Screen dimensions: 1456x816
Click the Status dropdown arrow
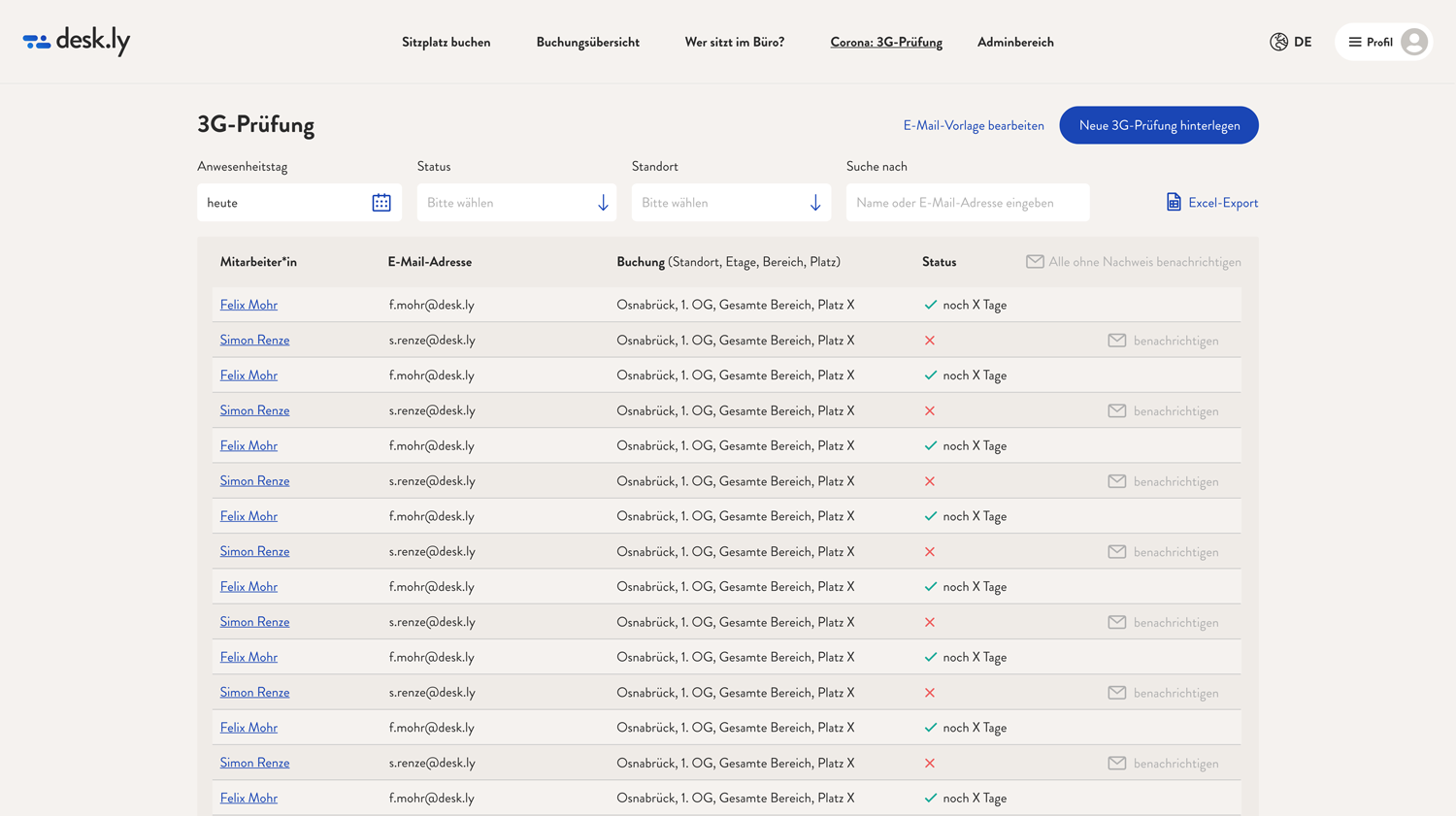[603, 203]
